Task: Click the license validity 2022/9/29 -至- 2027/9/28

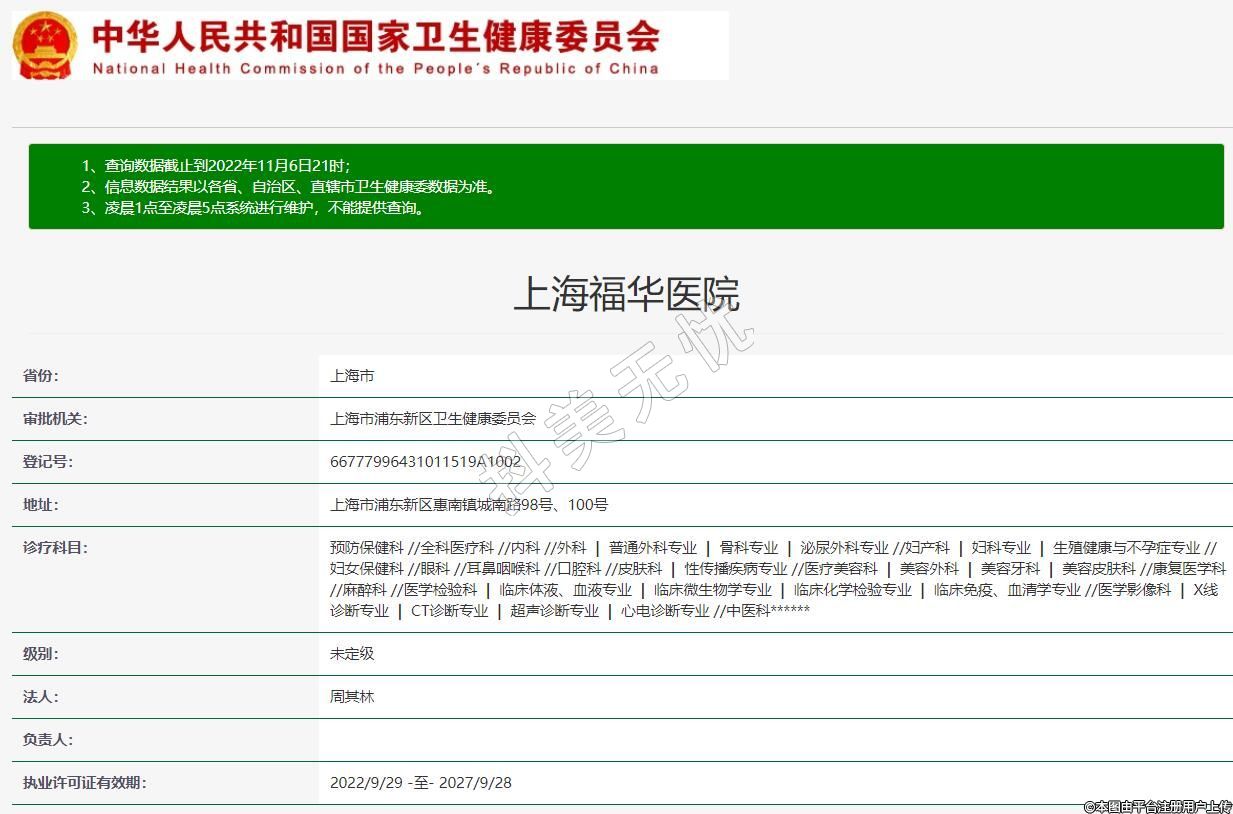Action: click(x=420, y=783)
